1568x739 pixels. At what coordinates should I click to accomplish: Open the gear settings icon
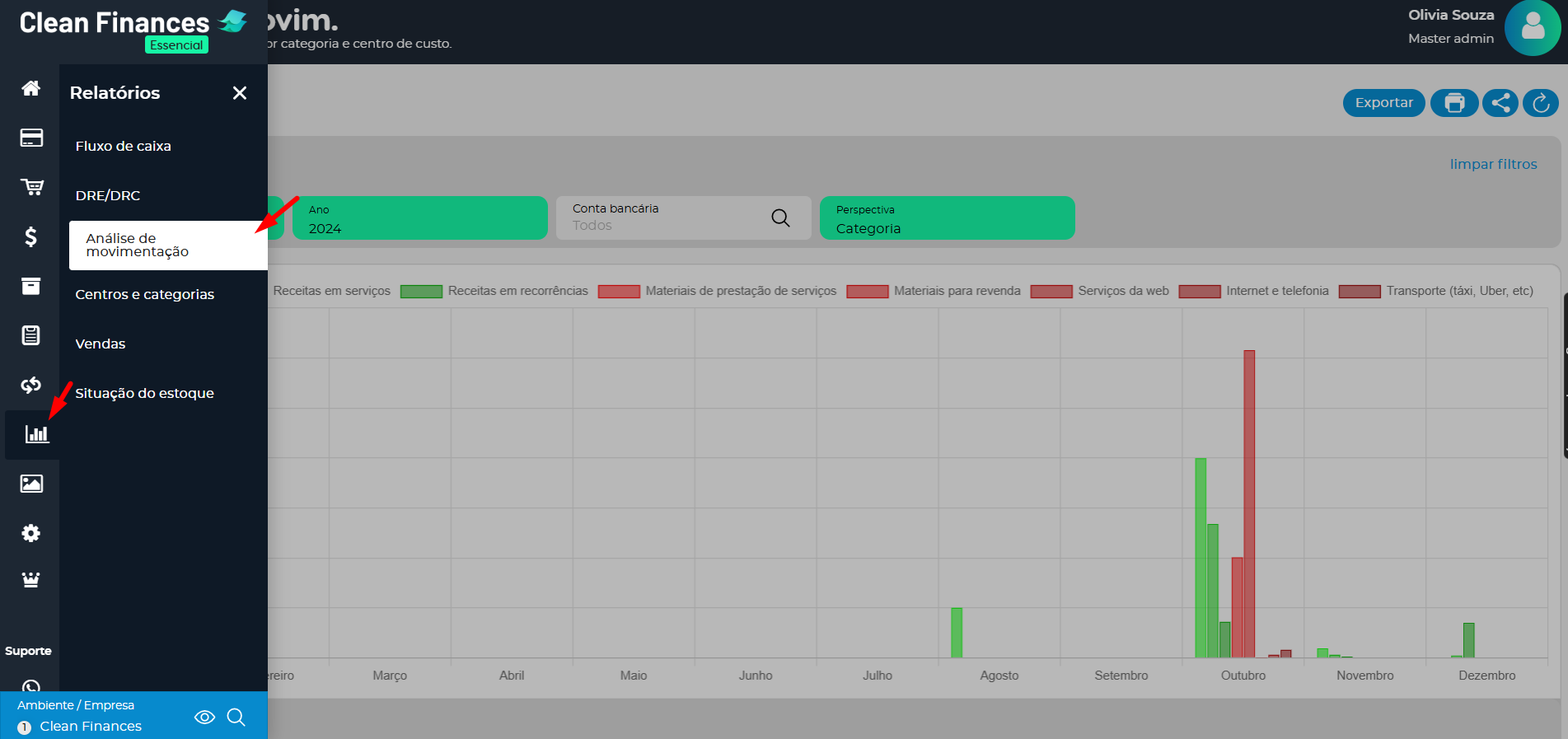(x=31, y=533)
